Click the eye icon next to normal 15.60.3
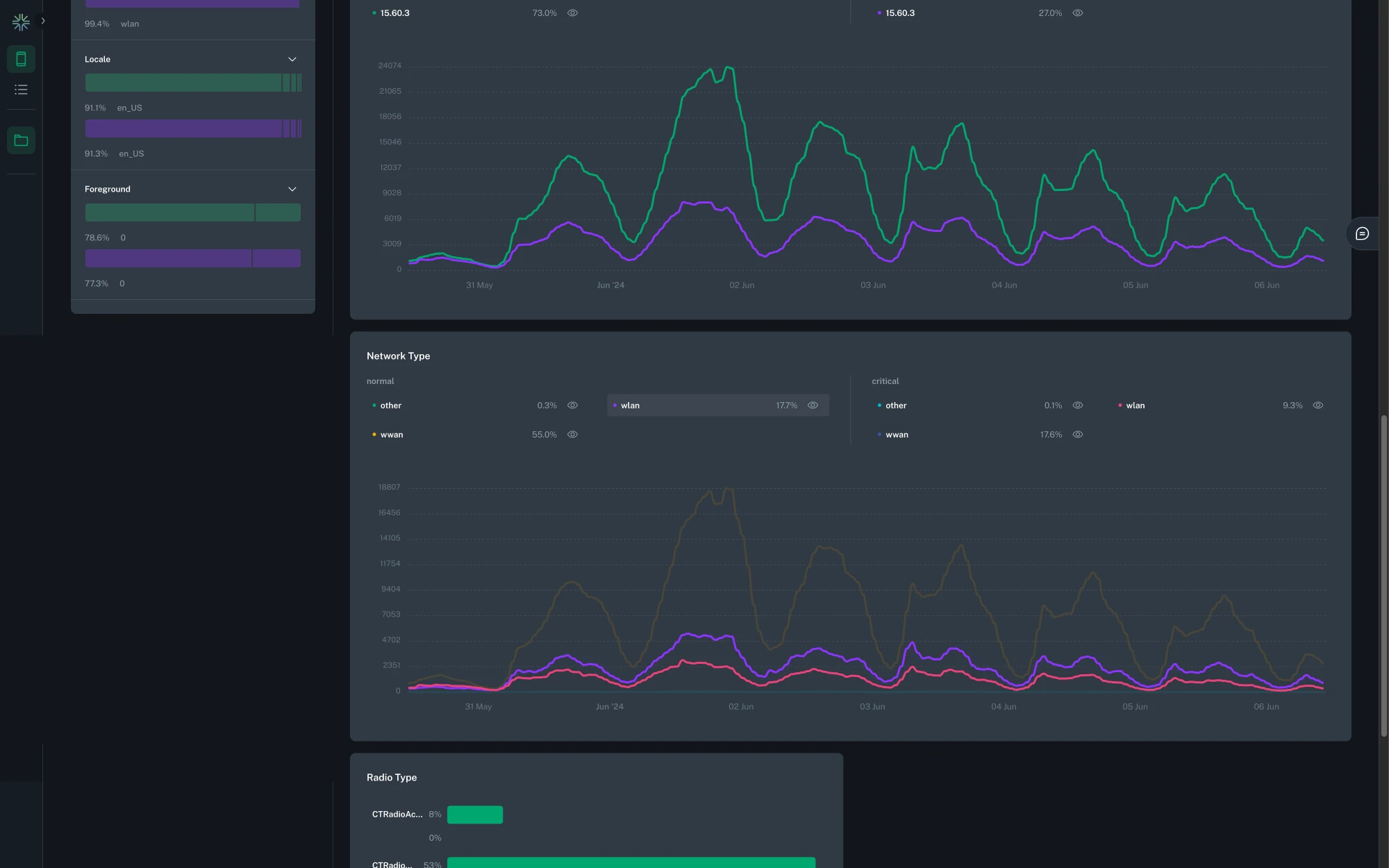This screenshot has height=868, width=1389. point(572,12)
